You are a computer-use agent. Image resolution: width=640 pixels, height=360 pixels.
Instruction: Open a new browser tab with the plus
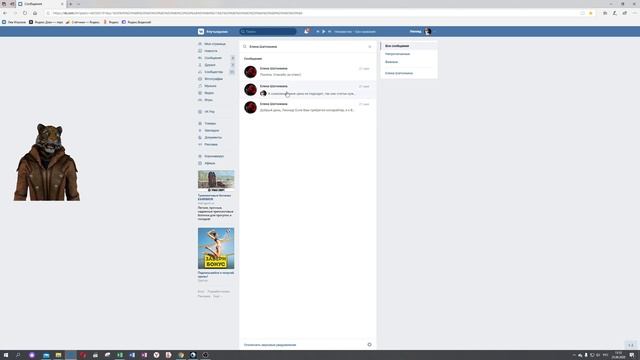coord(71,4)
